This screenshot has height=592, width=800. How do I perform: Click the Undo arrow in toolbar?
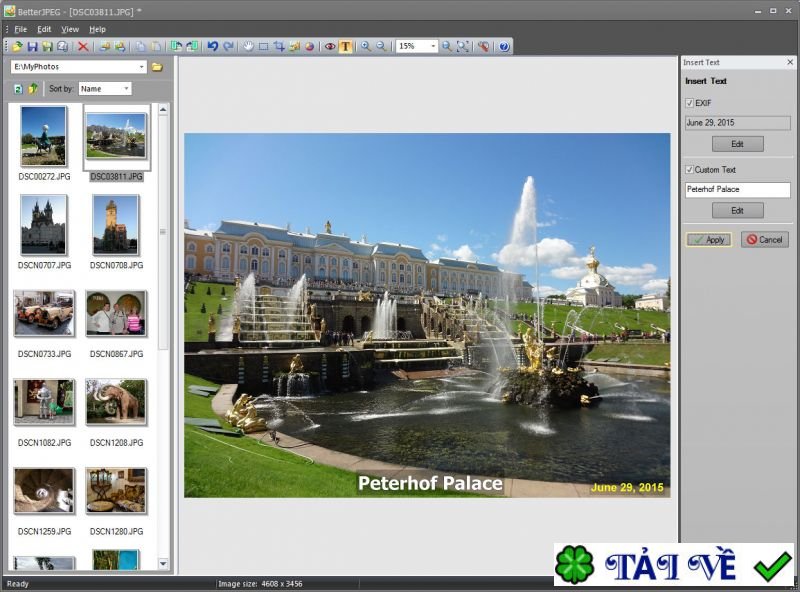coord(212,46)
